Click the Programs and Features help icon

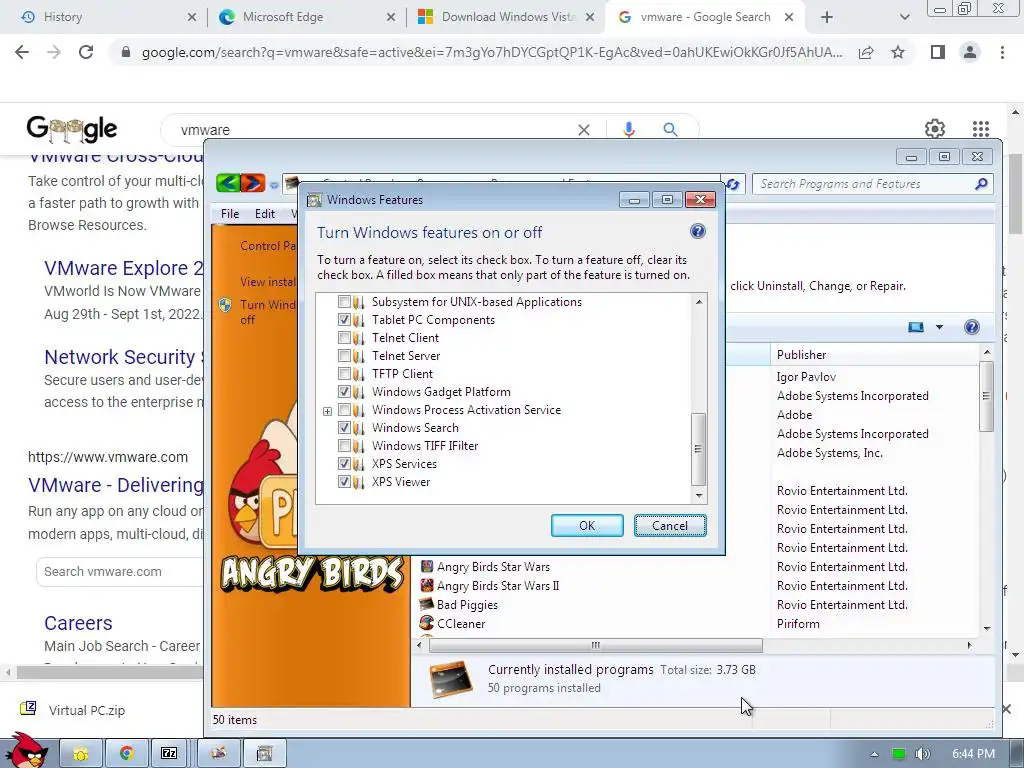(971, 327)
